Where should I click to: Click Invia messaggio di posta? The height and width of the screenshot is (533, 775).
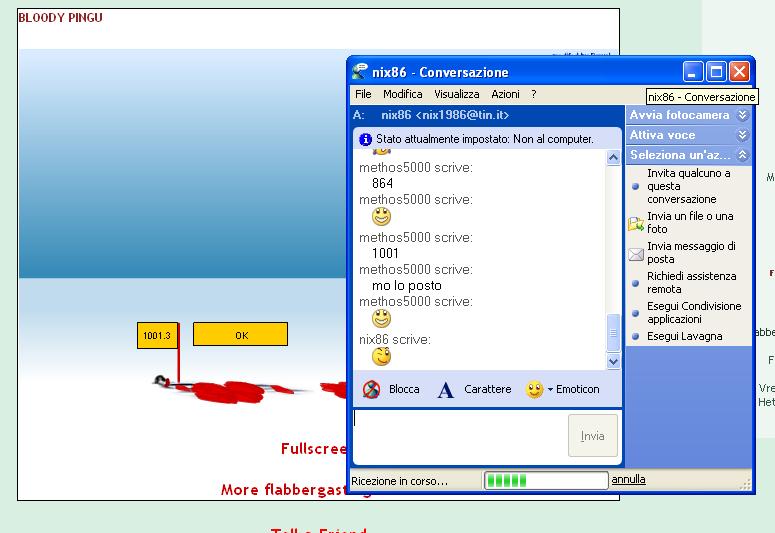[691, 253]
